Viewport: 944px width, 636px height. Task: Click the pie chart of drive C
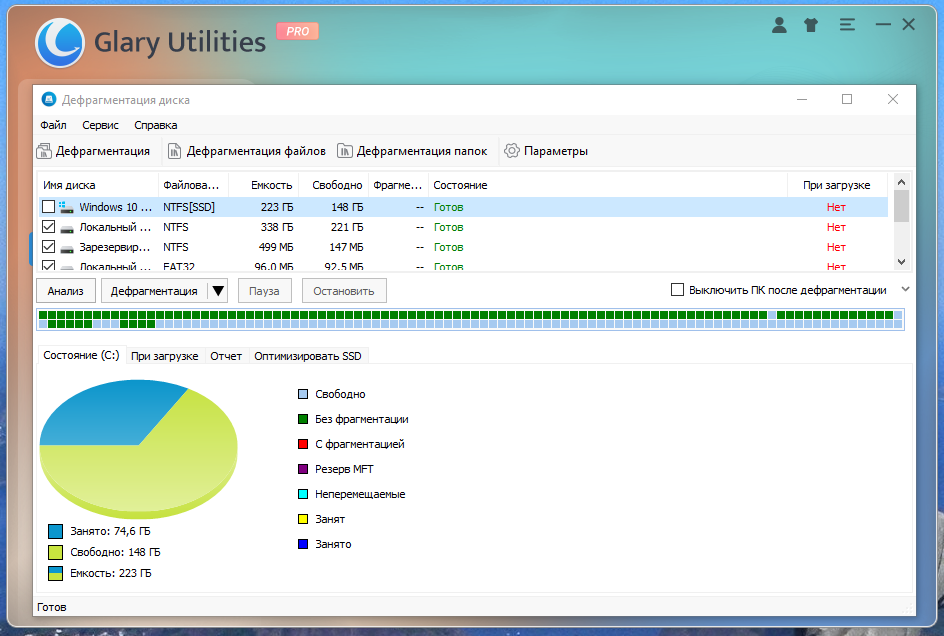coord(138,449)
